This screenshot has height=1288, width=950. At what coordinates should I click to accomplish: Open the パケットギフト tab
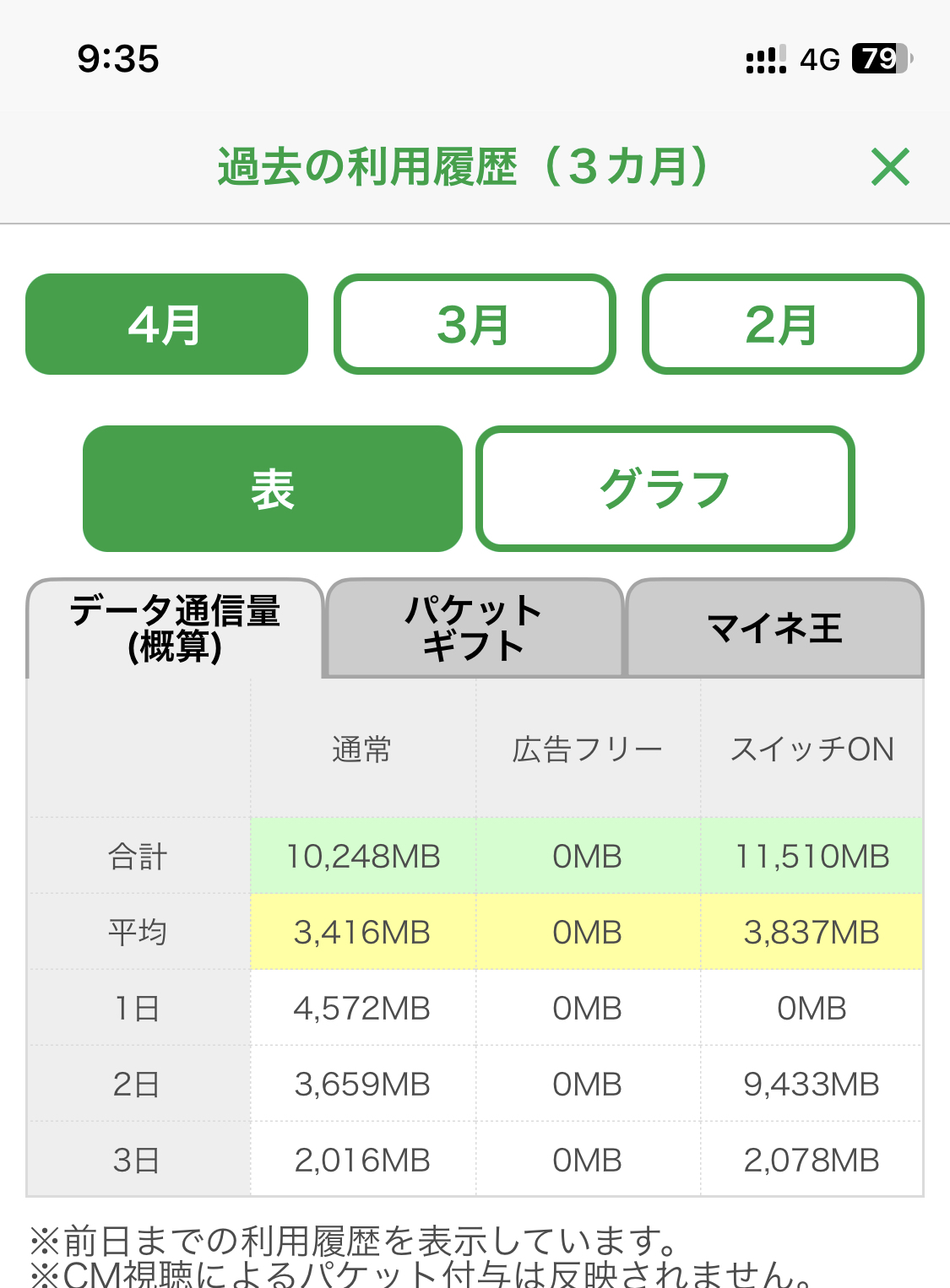[x=474, y=628]
